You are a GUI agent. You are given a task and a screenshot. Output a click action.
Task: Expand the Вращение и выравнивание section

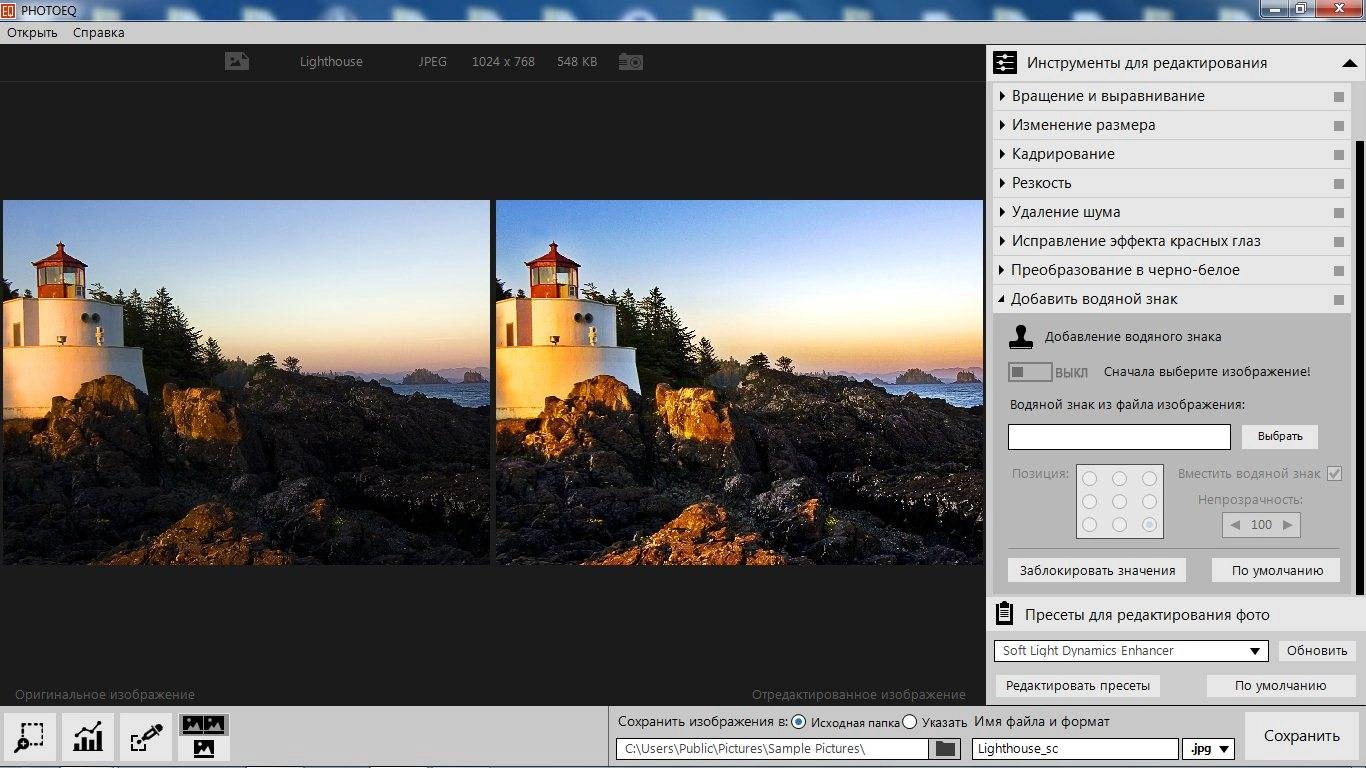coord(1003,97)
